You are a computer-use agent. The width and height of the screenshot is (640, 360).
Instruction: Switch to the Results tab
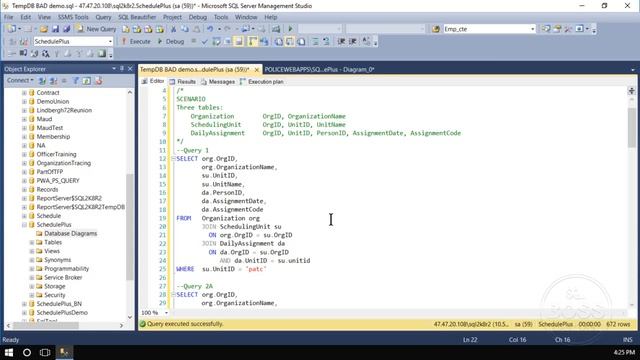point(182,82)
